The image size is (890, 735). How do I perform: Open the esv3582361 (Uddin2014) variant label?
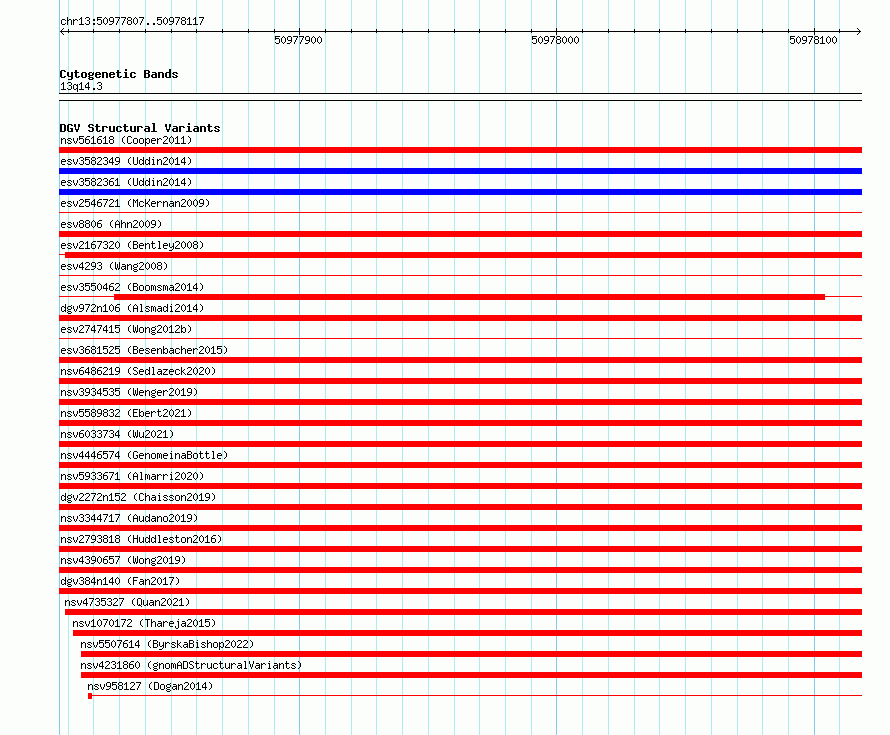tap(126, 182)
